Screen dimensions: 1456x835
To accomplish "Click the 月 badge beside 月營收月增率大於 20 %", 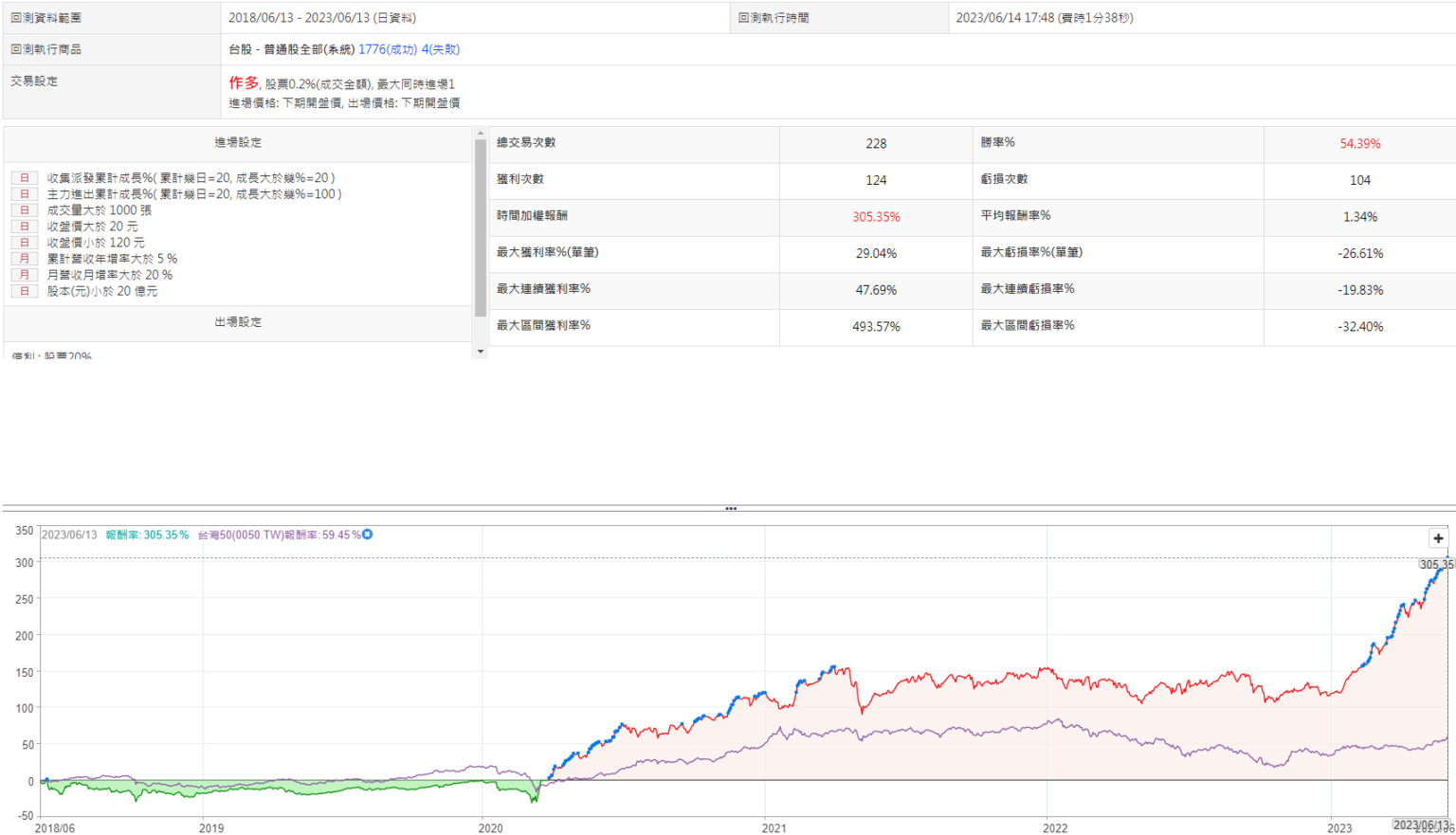I will [x=25, y=275].
